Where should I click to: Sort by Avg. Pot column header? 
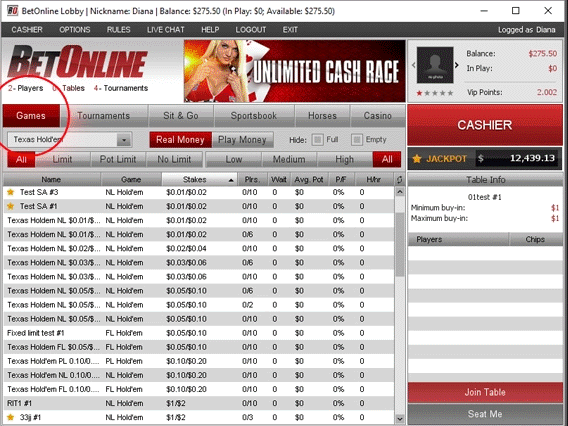pyautogui.click(x=309, y=180)
